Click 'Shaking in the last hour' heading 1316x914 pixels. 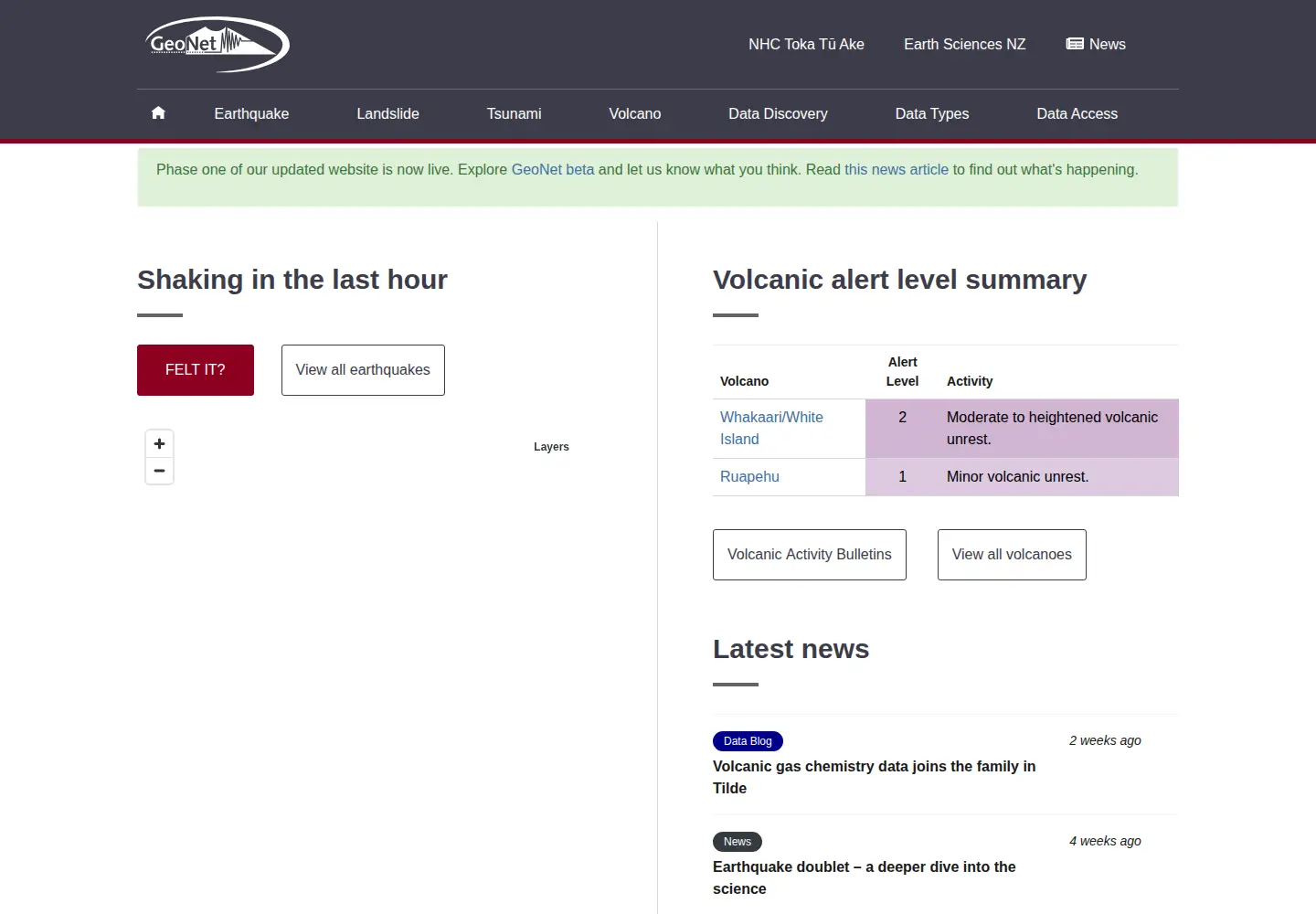point(292,280)
